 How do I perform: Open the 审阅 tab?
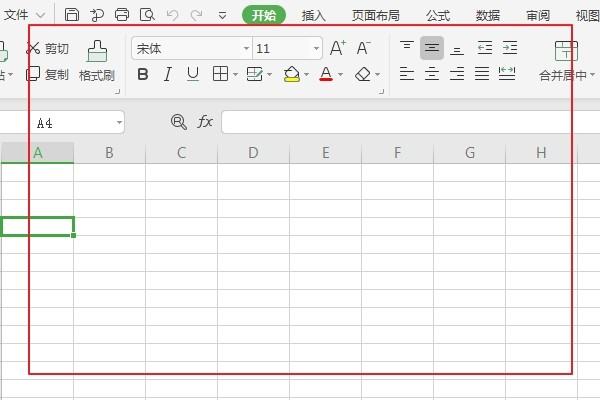(x=538, y=15)
